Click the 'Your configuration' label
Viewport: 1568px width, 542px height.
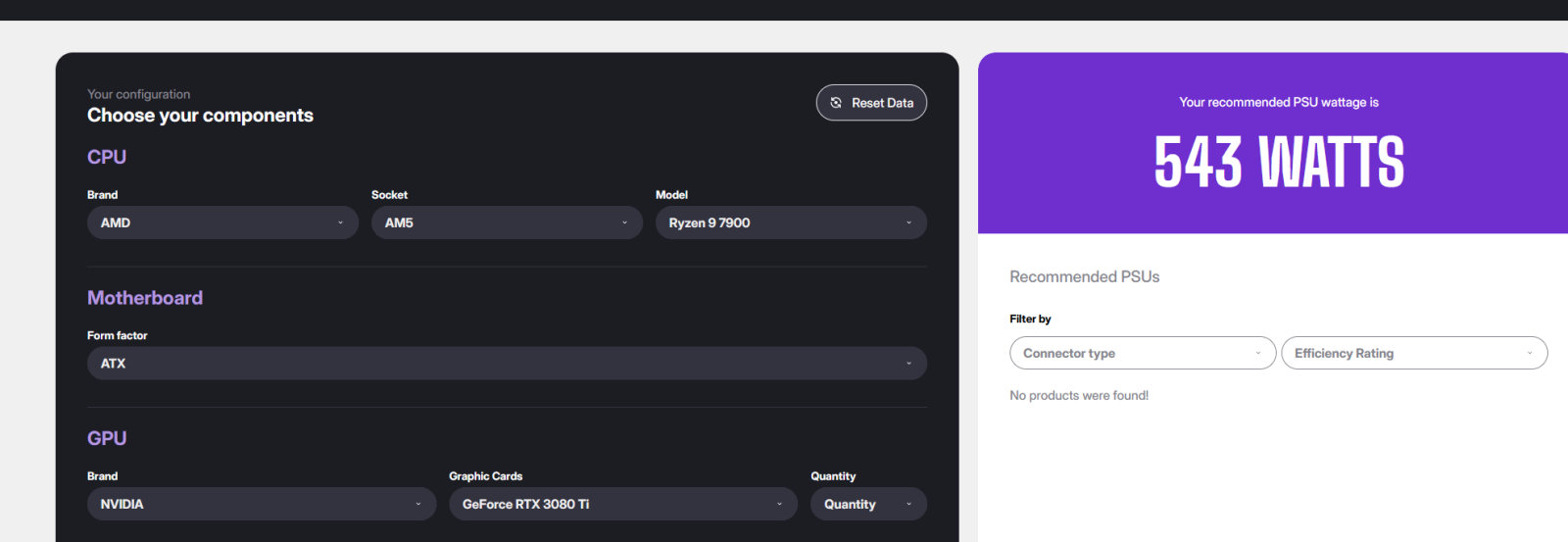point(138,94)
